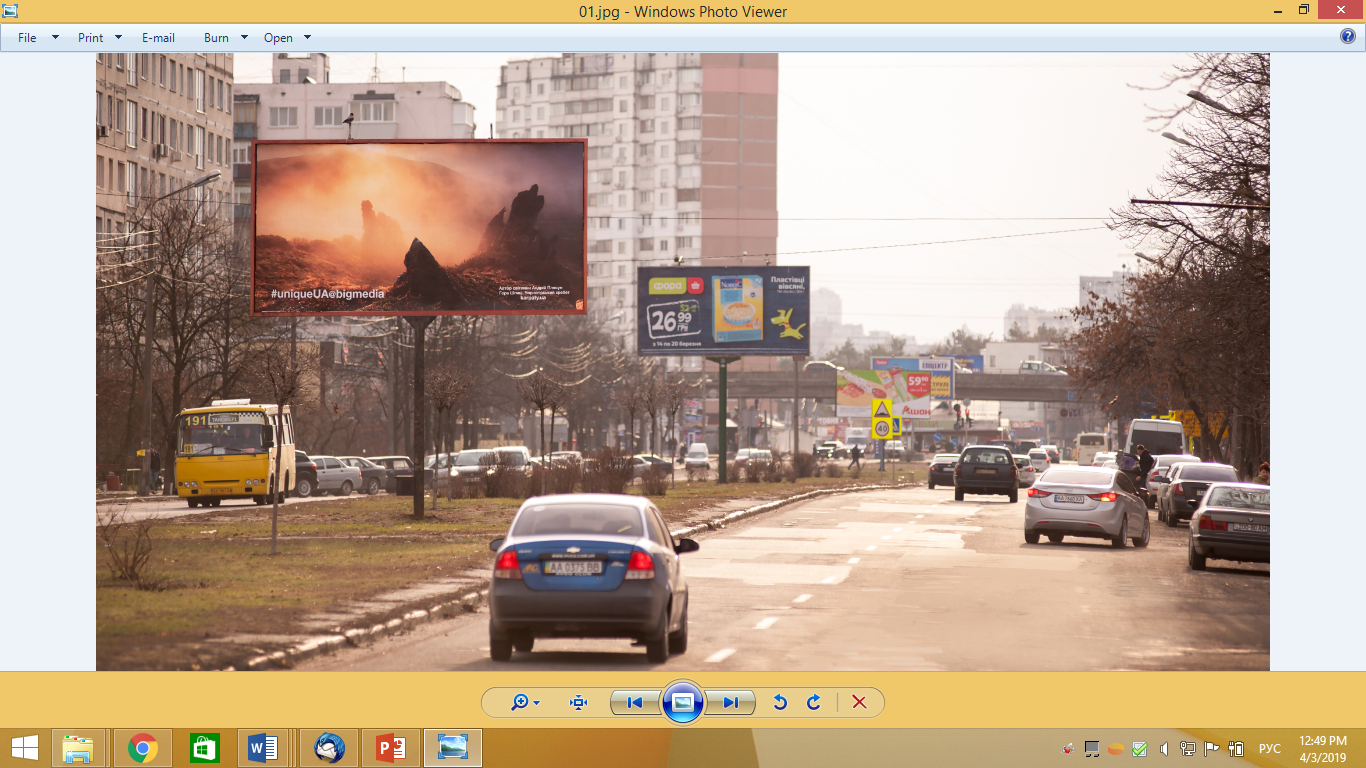Launch Google Chrome from the taskbar

tap(142, 748)
